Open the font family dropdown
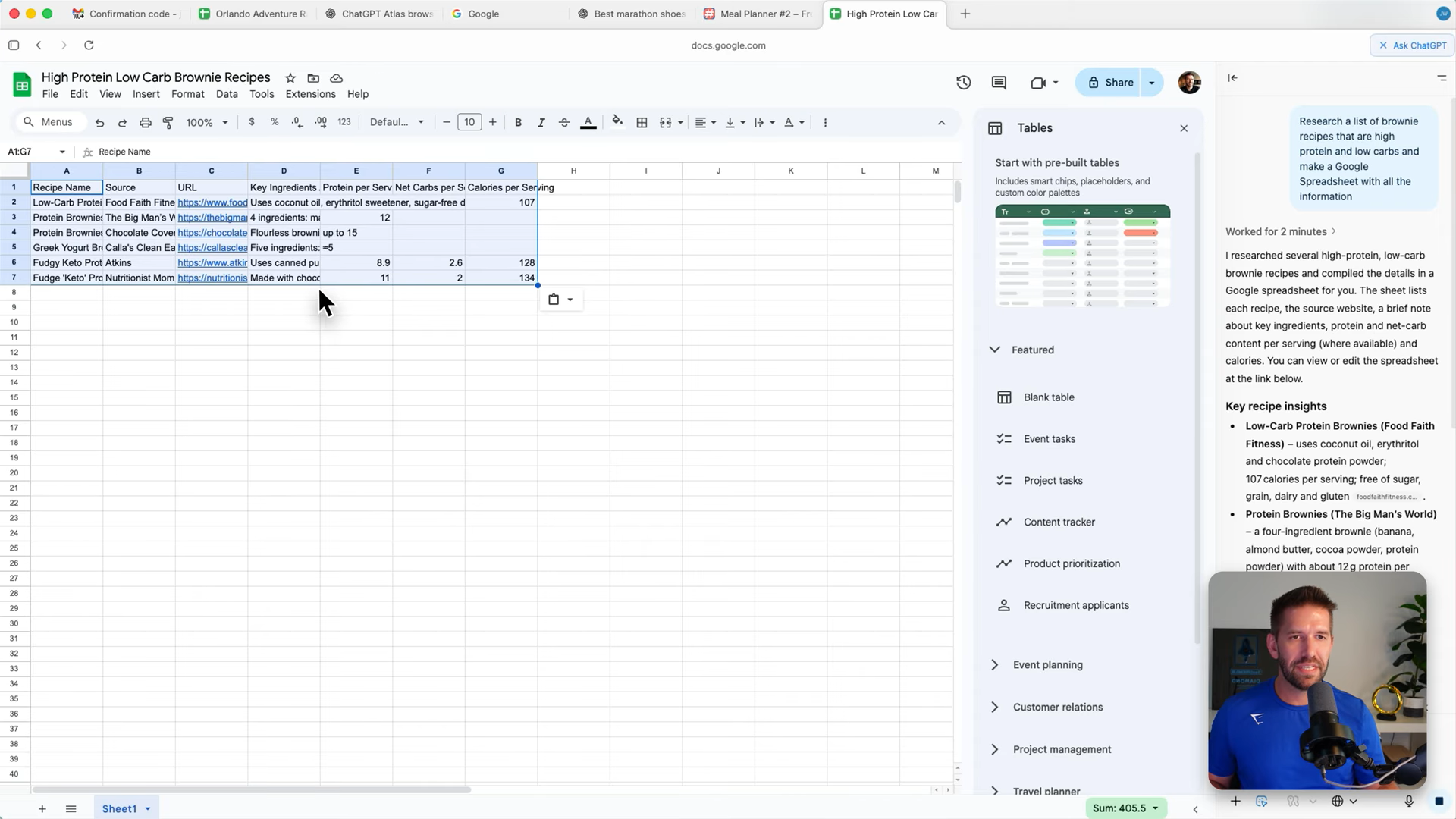The image size is (1456, 819). (x=397, y=122)
